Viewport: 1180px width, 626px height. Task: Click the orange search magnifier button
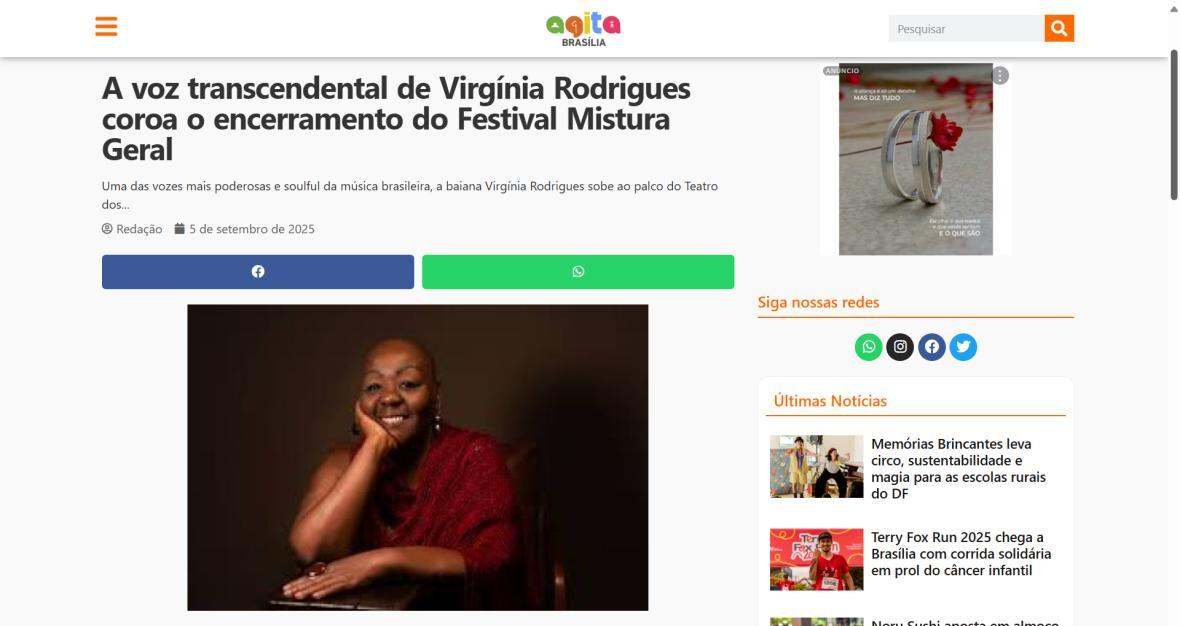point(1059,29)
